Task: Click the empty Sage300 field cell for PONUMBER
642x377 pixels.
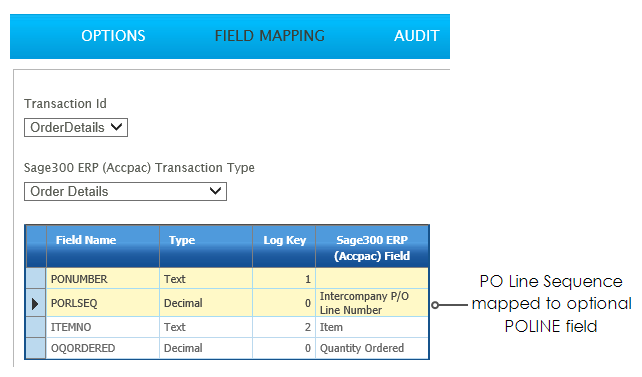Action: point(372,279)
